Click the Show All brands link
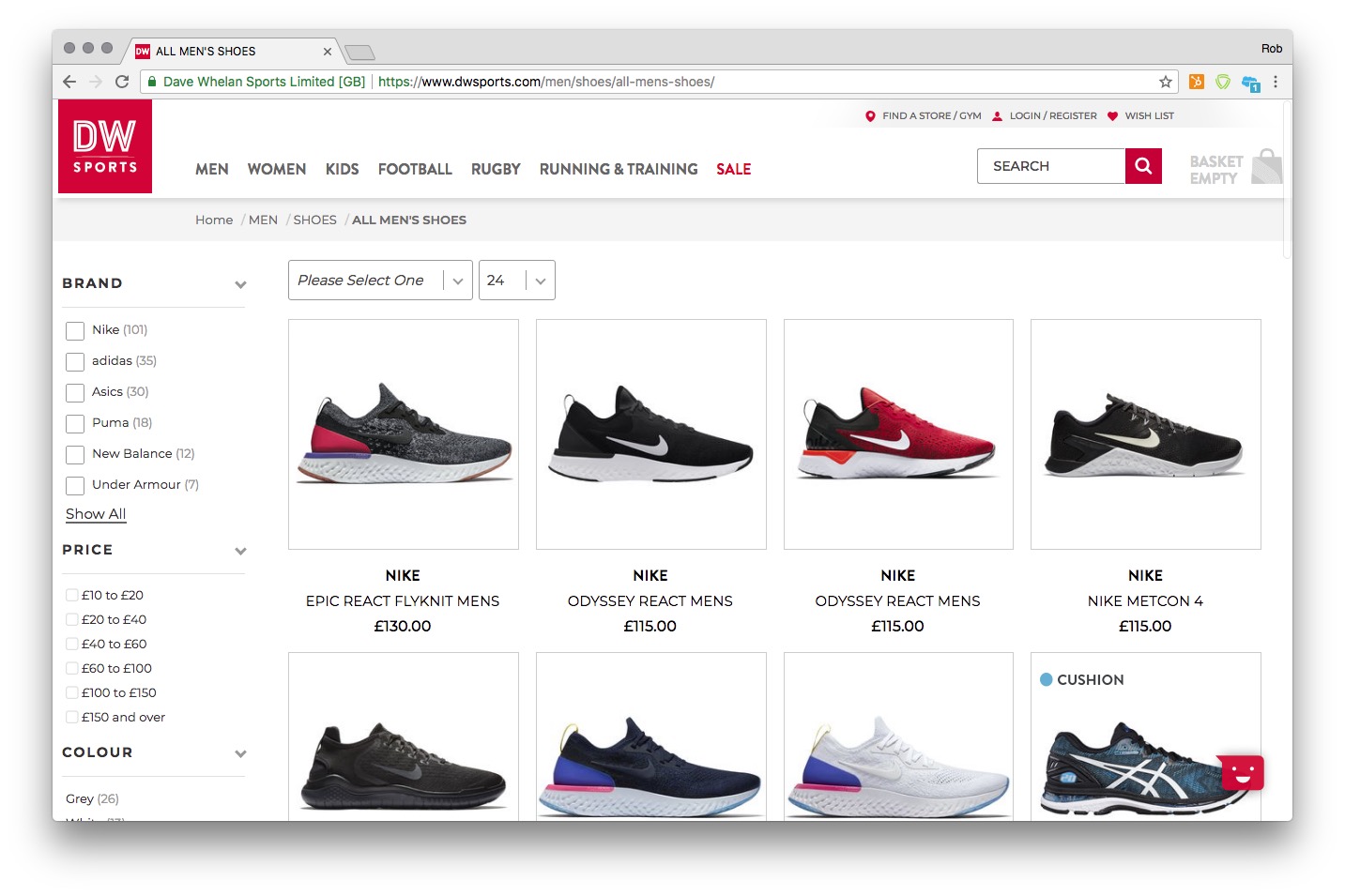The width and height of the screenshot is (1345, 896). [x=96, y=514]
